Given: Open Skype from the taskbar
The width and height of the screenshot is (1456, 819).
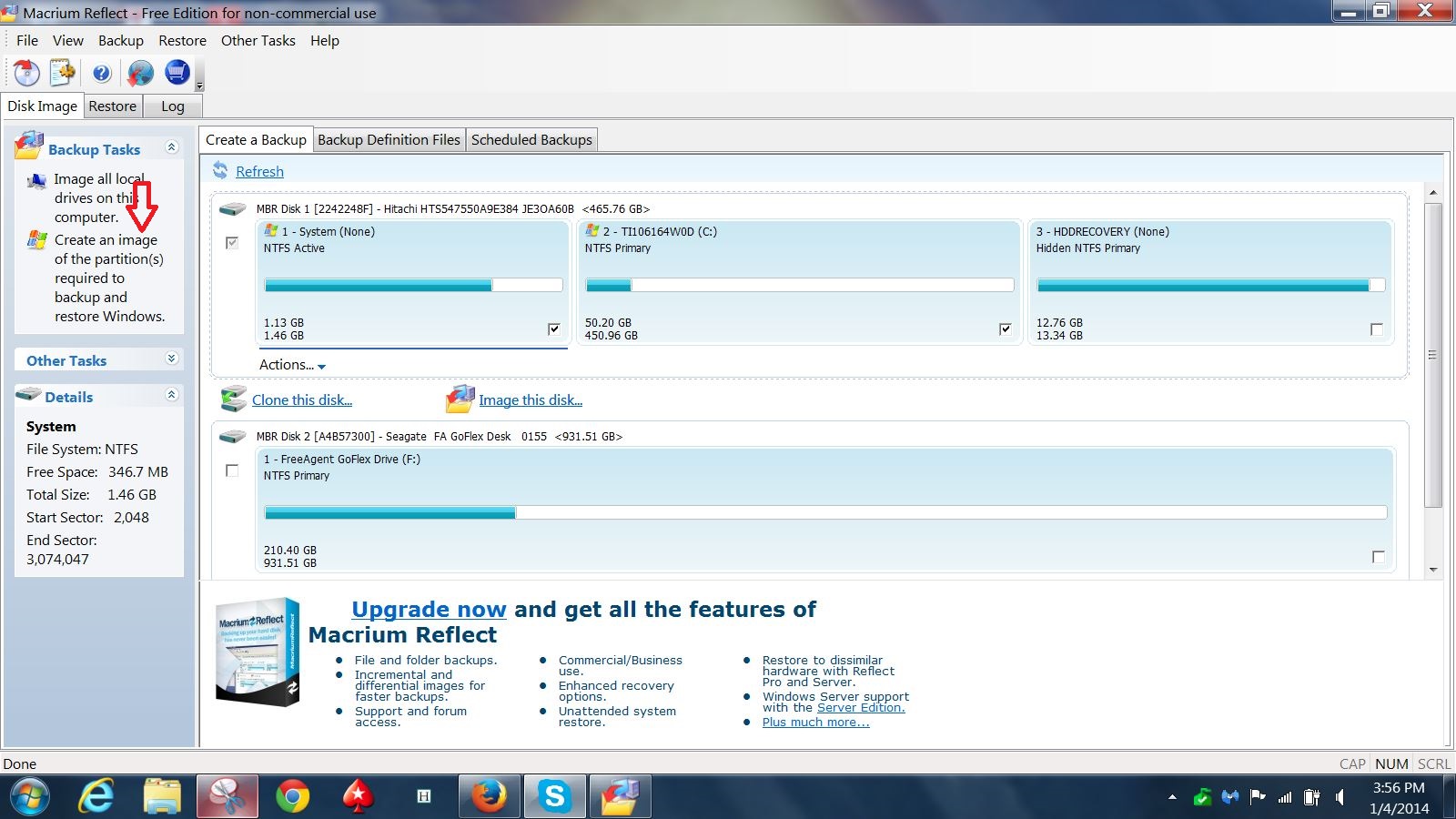Looking at the screenshot, I should (x=555, y=797).
